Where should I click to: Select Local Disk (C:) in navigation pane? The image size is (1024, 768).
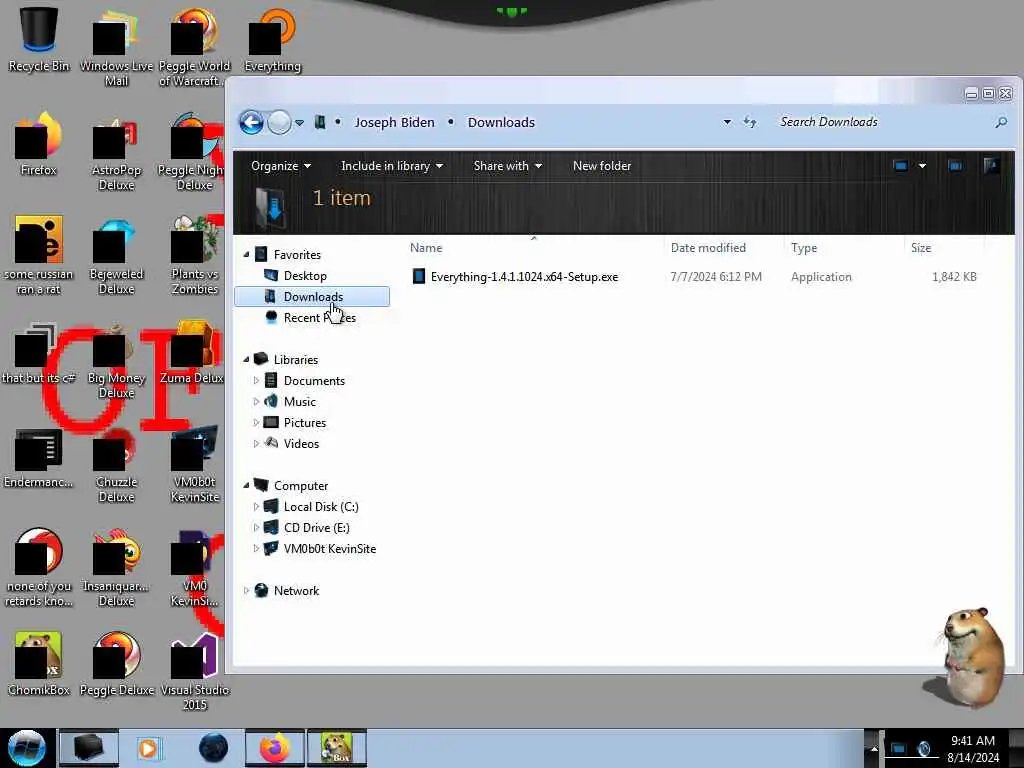[x=321, y=507]
